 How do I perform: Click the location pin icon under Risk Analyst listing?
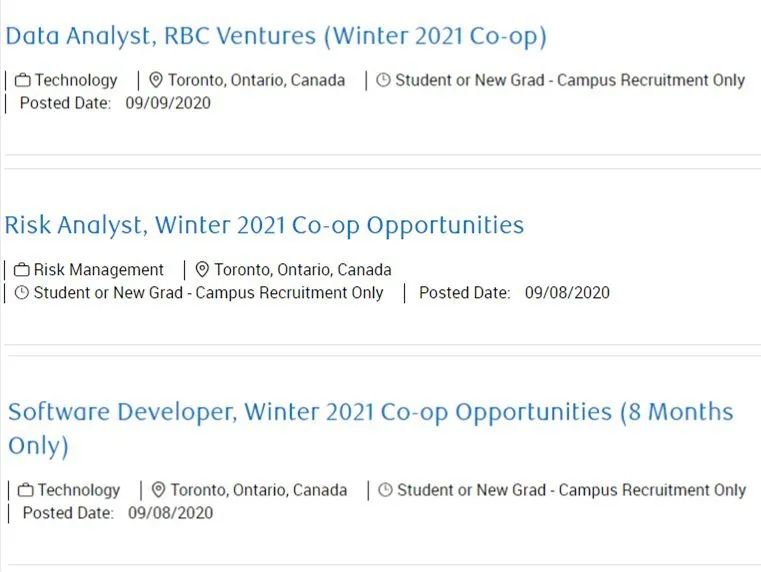click(202, 269)
